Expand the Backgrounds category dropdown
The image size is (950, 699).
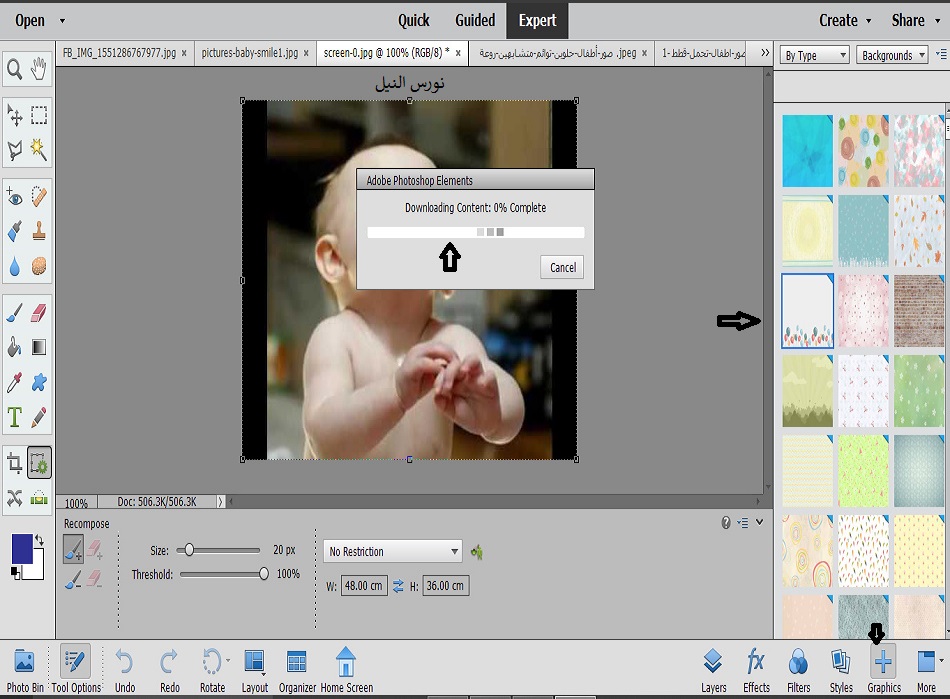(892, 55)
